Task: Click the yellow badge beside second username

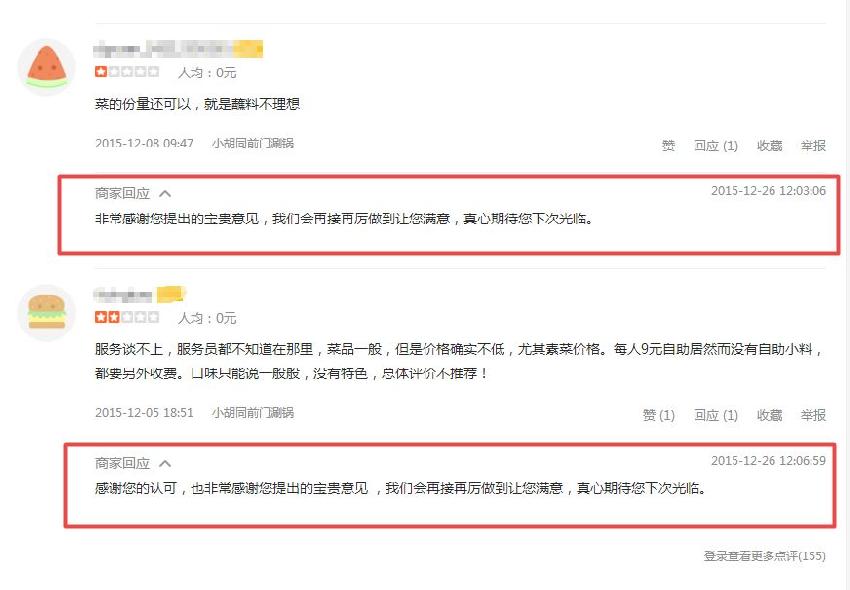Action: (171, 294)
